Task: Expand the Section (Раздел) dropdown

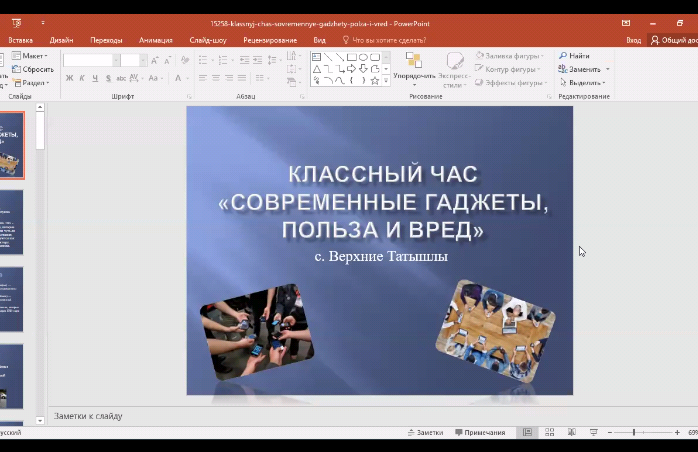Action: (x=34, y=83)
